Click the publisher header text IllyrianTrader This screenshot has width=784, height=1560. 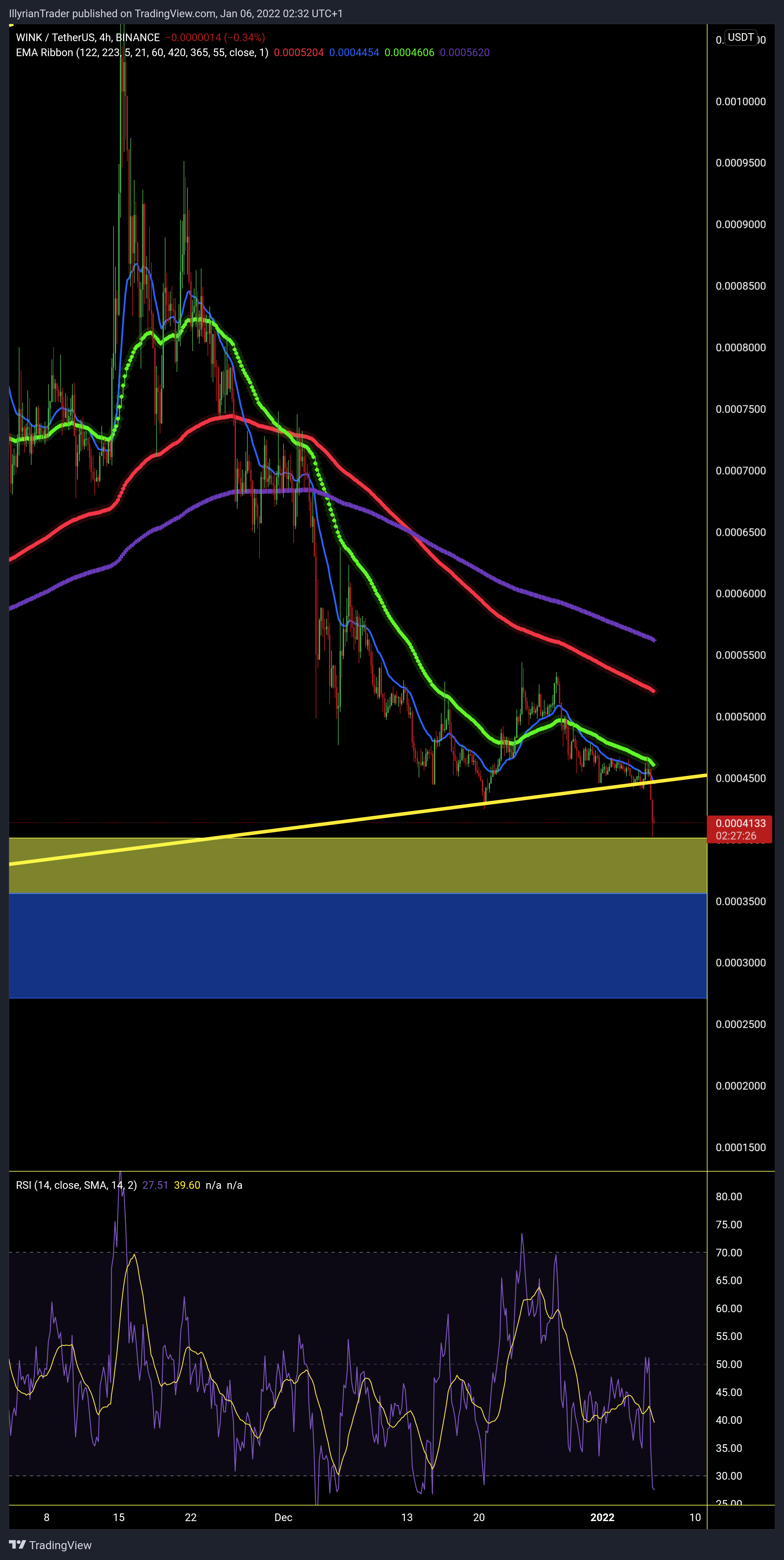[x=39, y=13]
